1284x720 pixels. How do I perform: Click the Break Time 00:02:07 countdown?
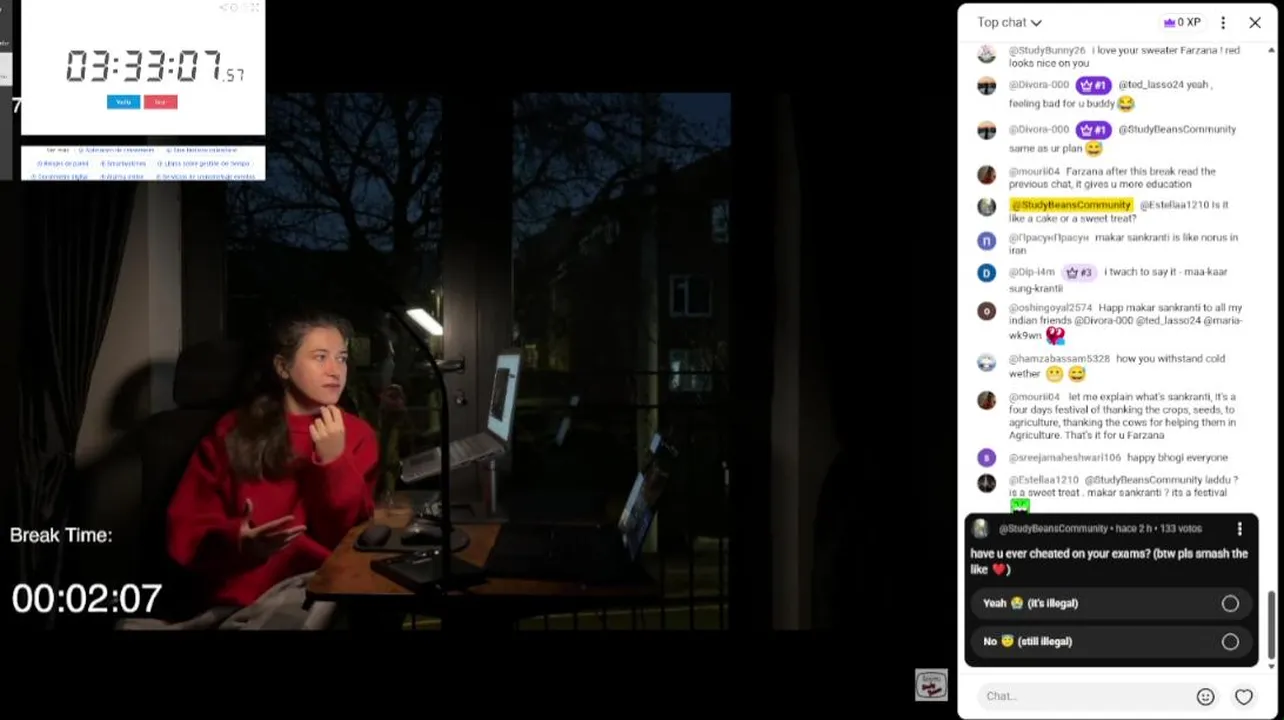(x=86, y=599)
